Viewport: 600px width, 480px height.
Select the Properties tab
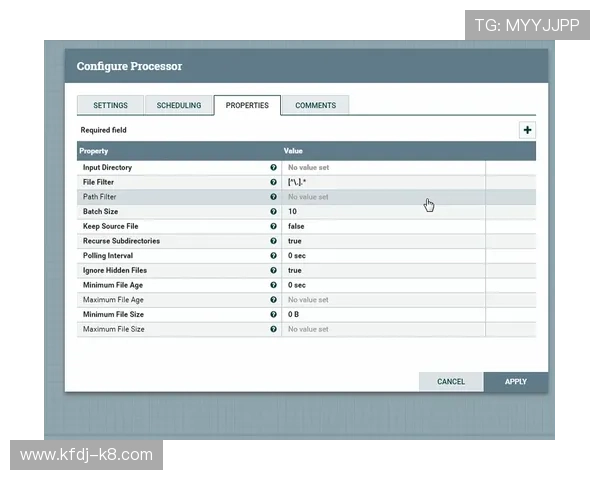click(x=247, y=105)
